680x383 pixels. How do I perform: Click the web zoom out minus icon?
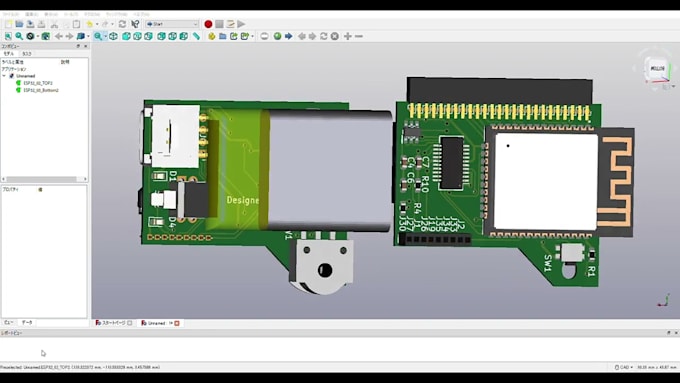[x=359, y=36]
